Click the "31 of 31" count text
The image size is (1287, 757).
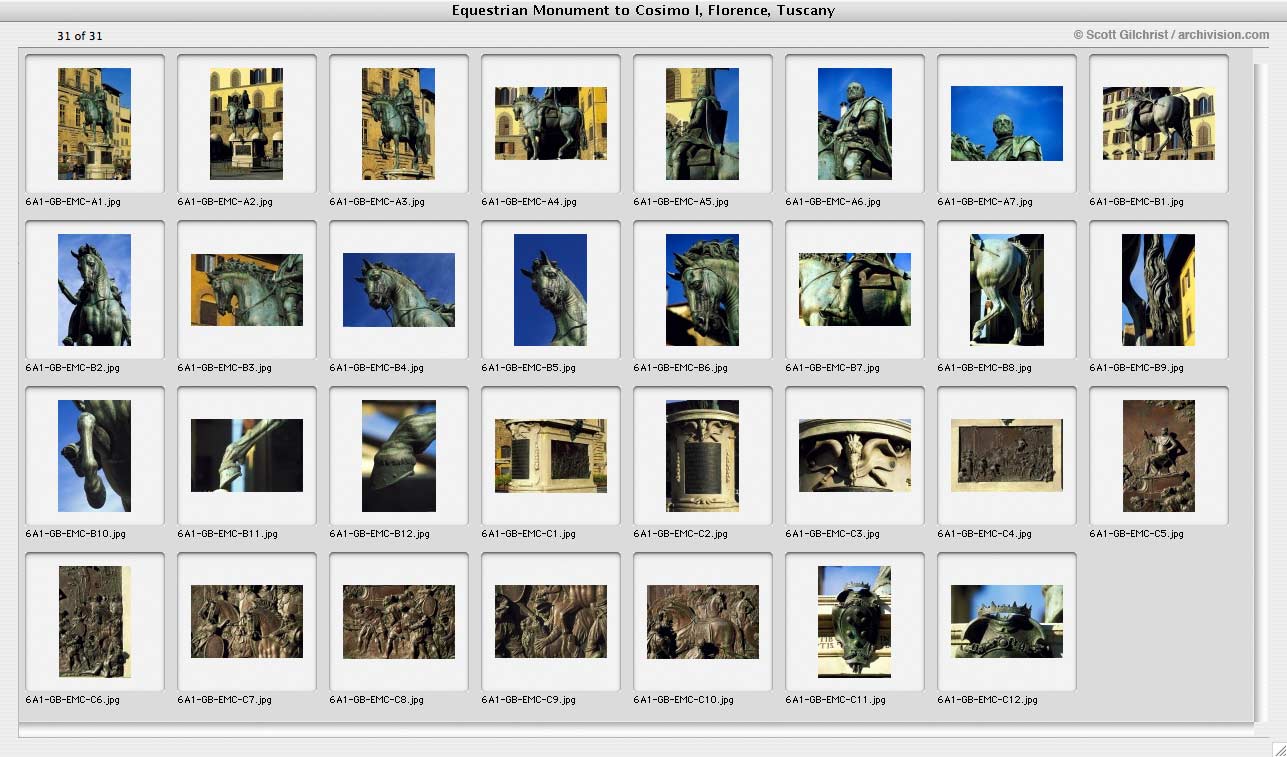pos(80,36)
